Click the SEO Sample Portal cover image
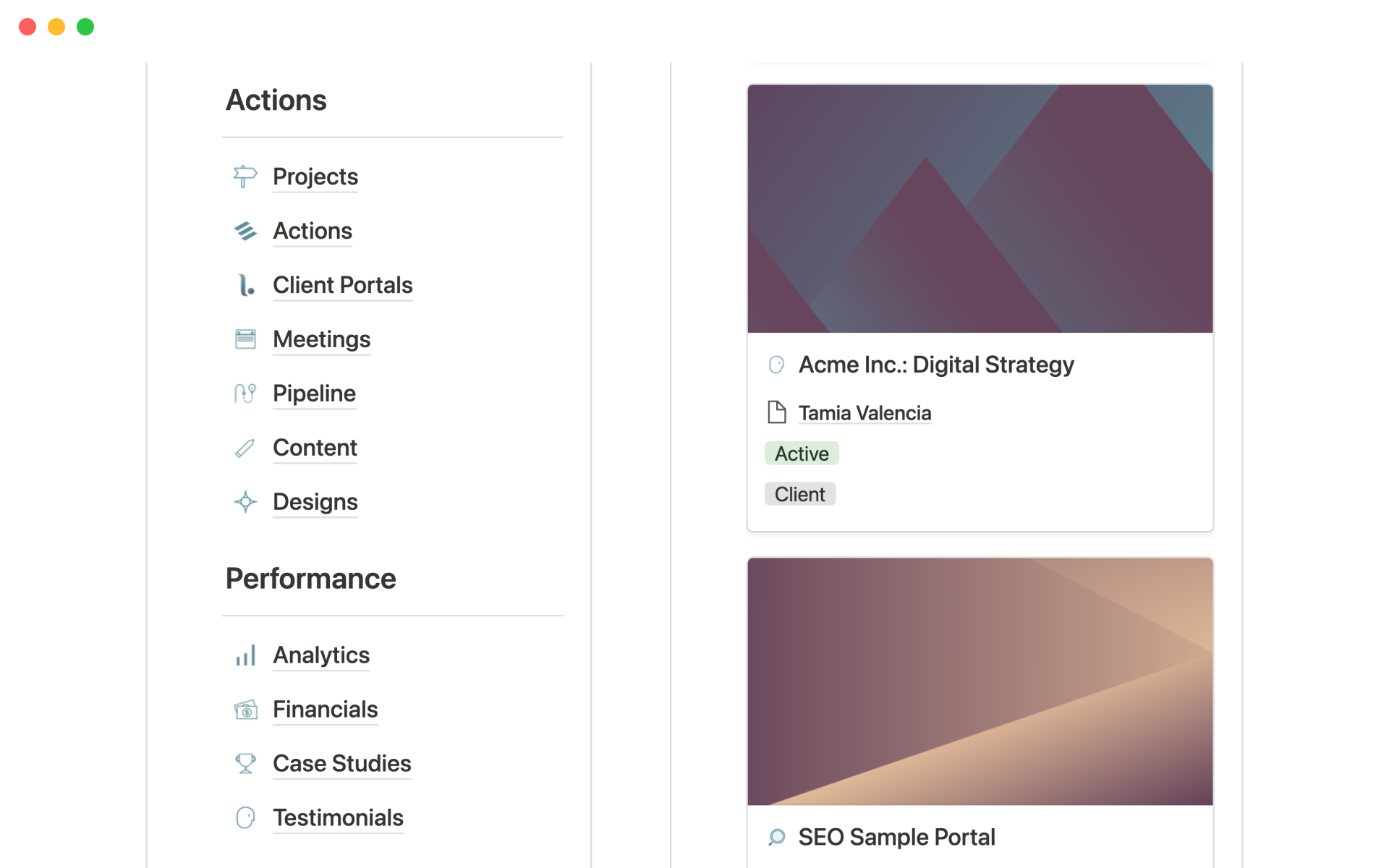The height and width of the screenshot is (868, 1389). pos(980,681)
